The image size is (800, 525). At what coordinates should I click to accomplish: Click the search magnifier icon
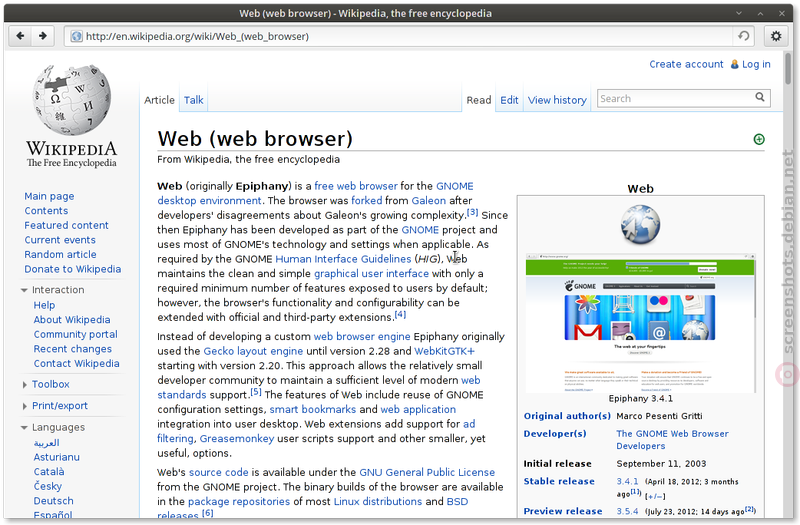(760, 97)
